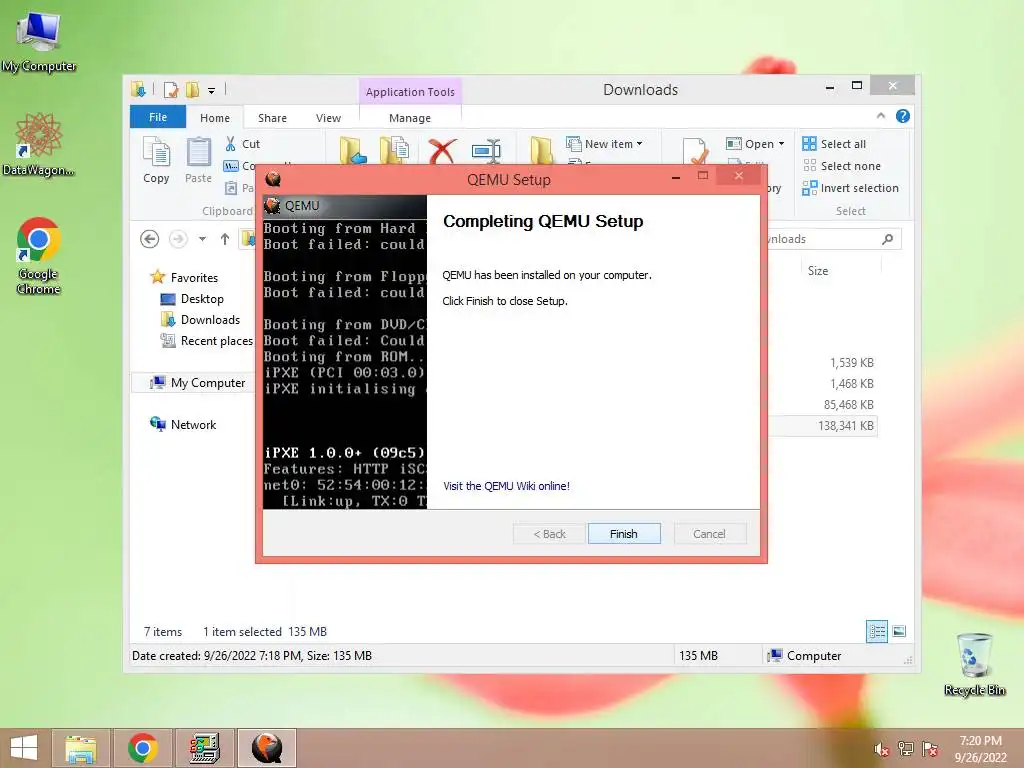Switch to the Home ribbon tab

[215, 118]
